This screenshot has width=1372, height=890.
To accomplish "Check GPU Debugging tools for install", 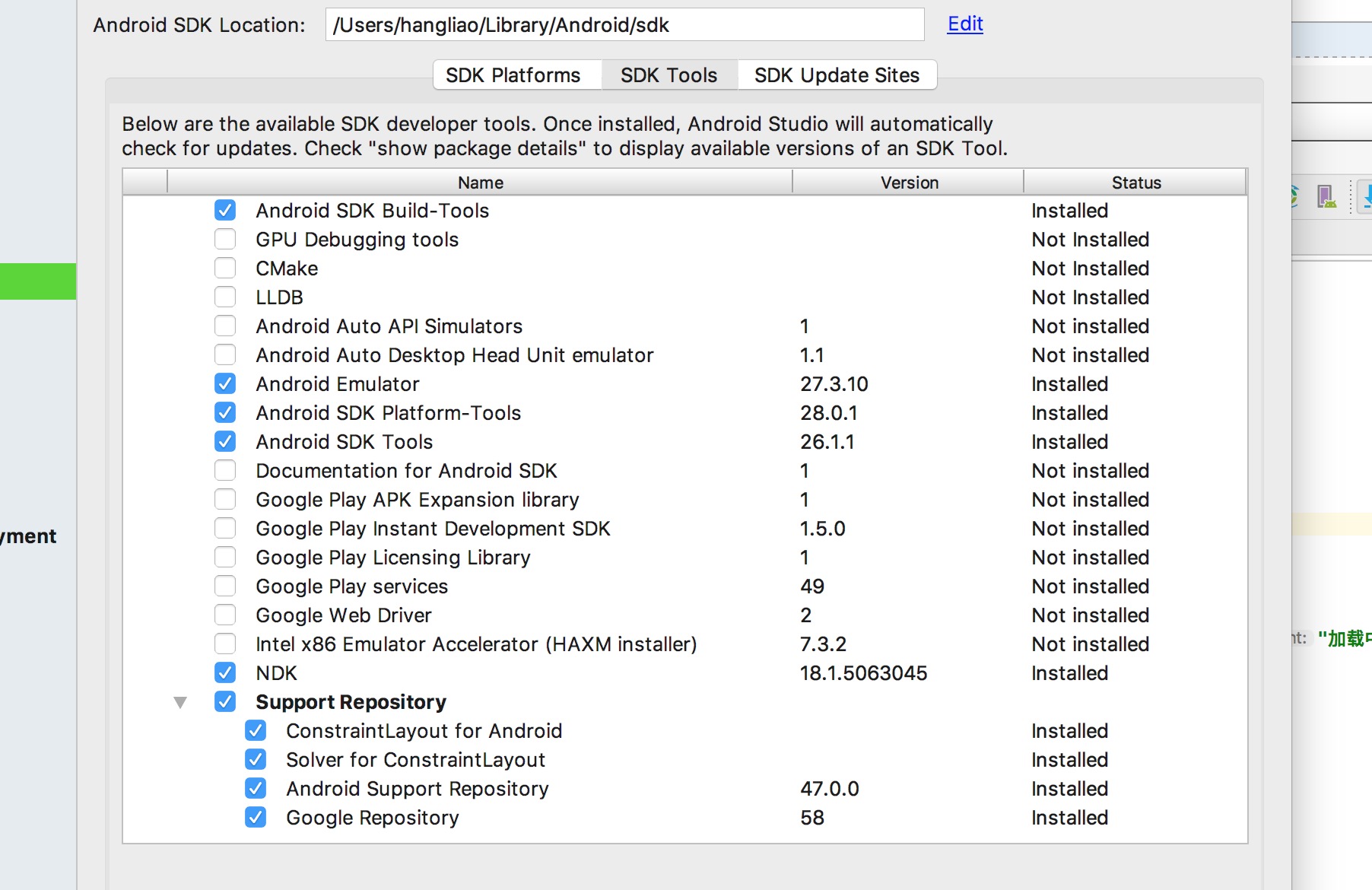I will 225,239.
